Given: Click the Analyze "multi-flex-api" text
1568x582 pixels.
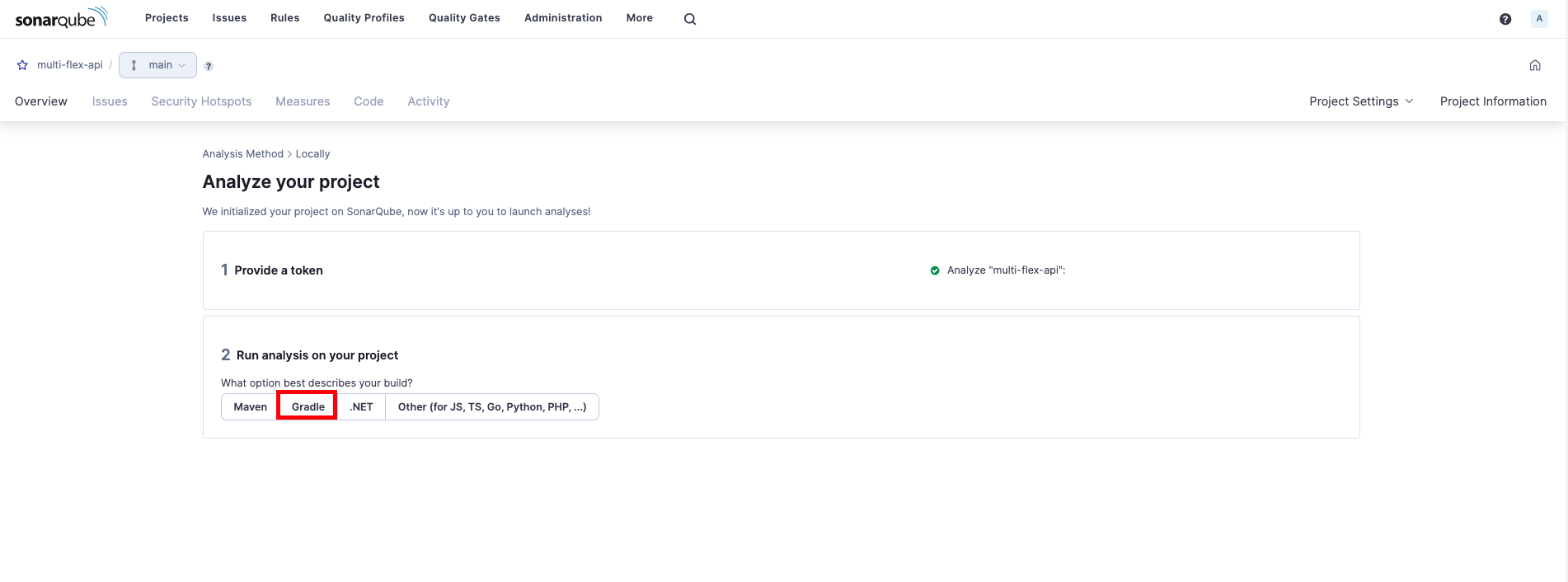Looking at the screenshot, I should point(1006,270).
